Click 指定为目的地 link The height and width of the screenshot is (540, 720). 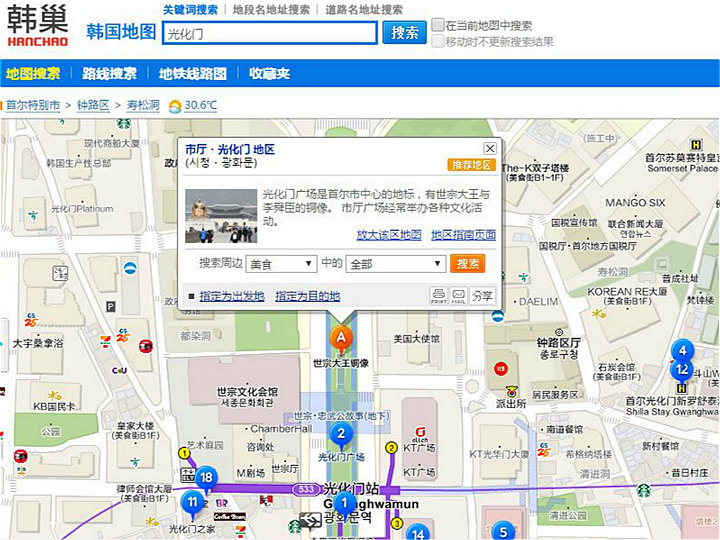pos(308,297)
